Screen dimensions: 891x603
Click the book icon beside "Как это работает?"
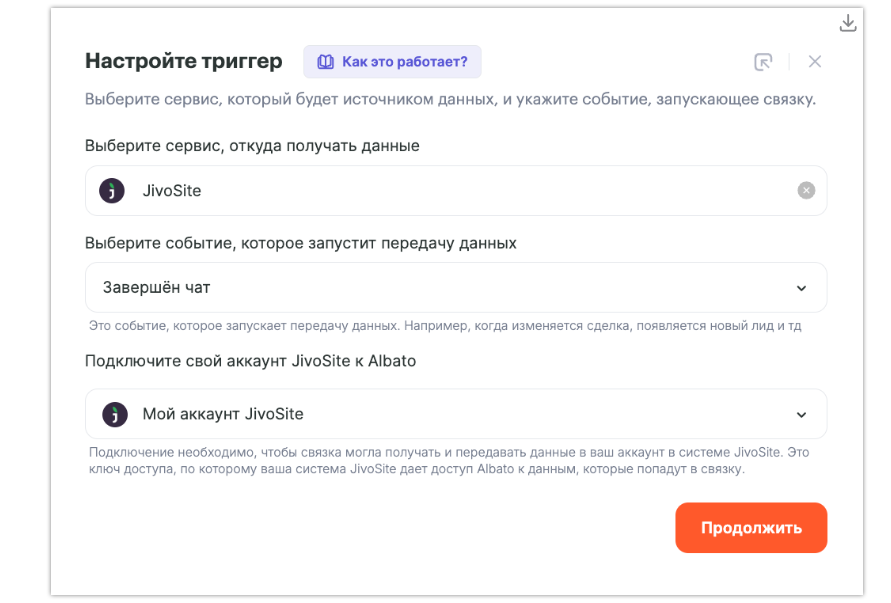click(x=325, y=62)
